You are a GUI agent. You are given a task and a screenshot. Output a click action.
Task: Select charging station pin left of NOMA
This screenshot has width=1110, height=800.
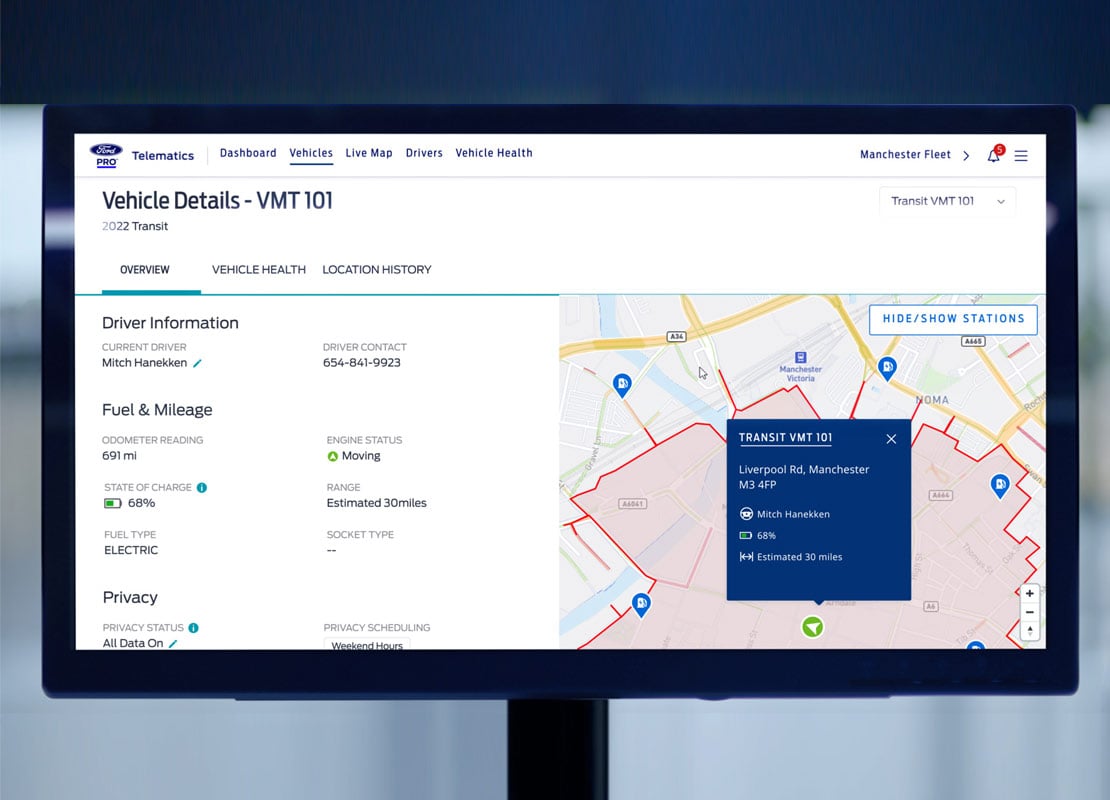tap(887, 368)
